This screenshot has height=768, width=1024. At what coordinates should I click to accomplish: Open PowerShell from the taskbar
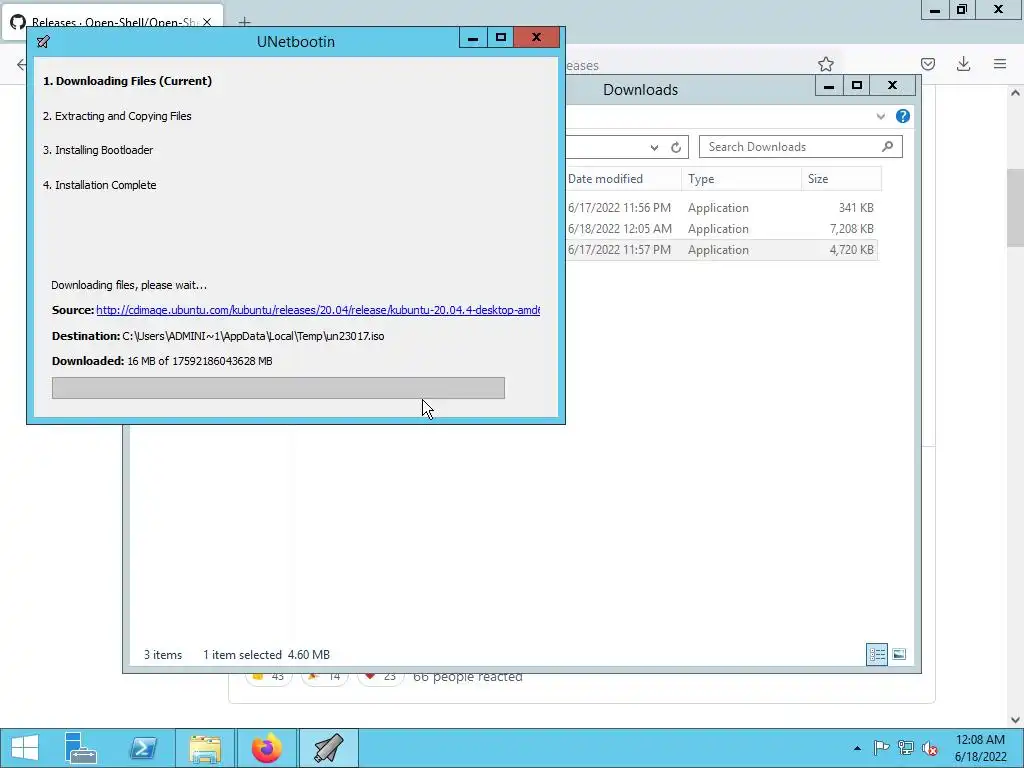pos(143,748)
